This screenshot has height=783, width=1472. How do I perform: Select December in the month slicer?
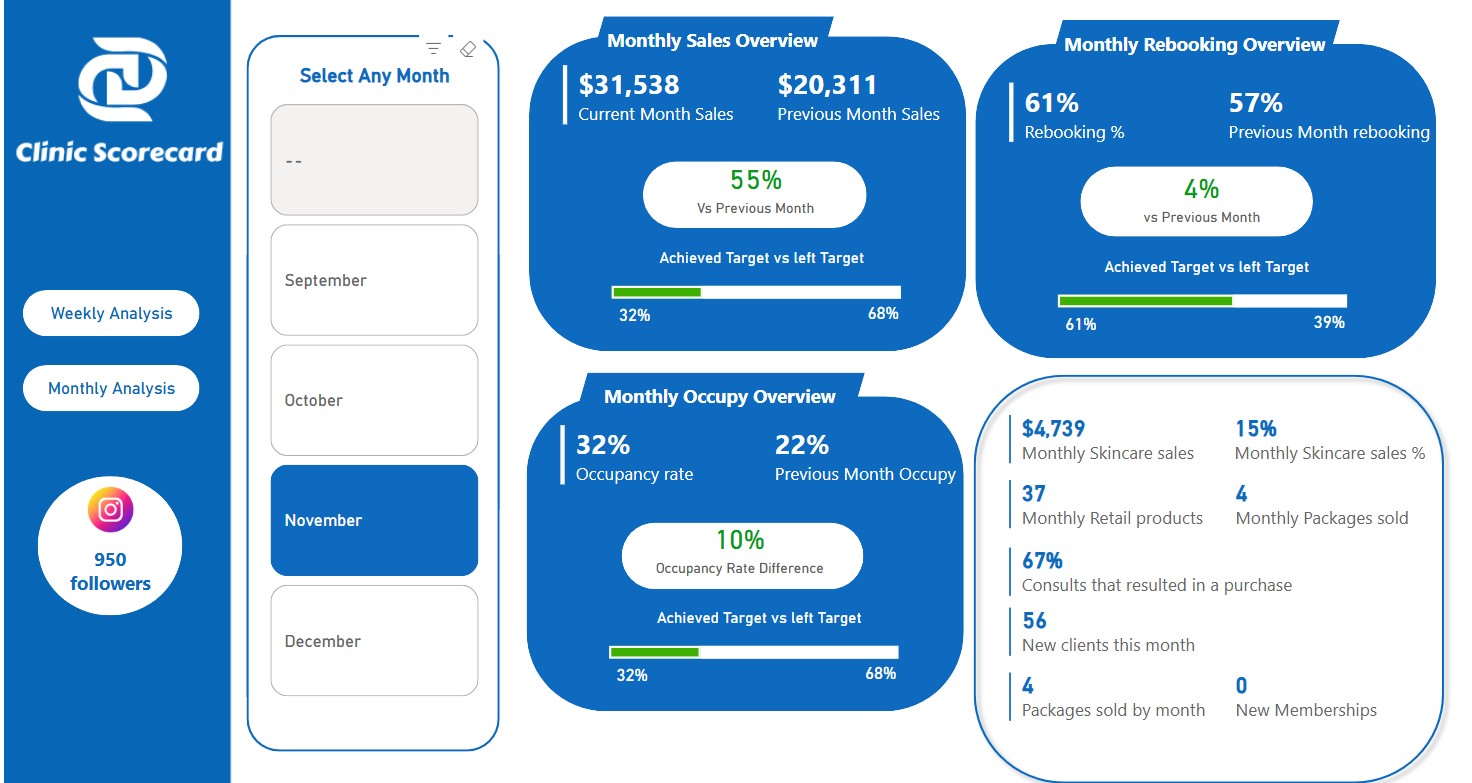[x=373, y=640]
